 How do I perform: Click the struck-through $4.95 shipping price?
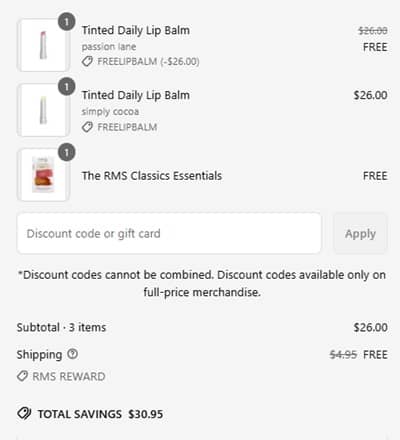(343, 354)
